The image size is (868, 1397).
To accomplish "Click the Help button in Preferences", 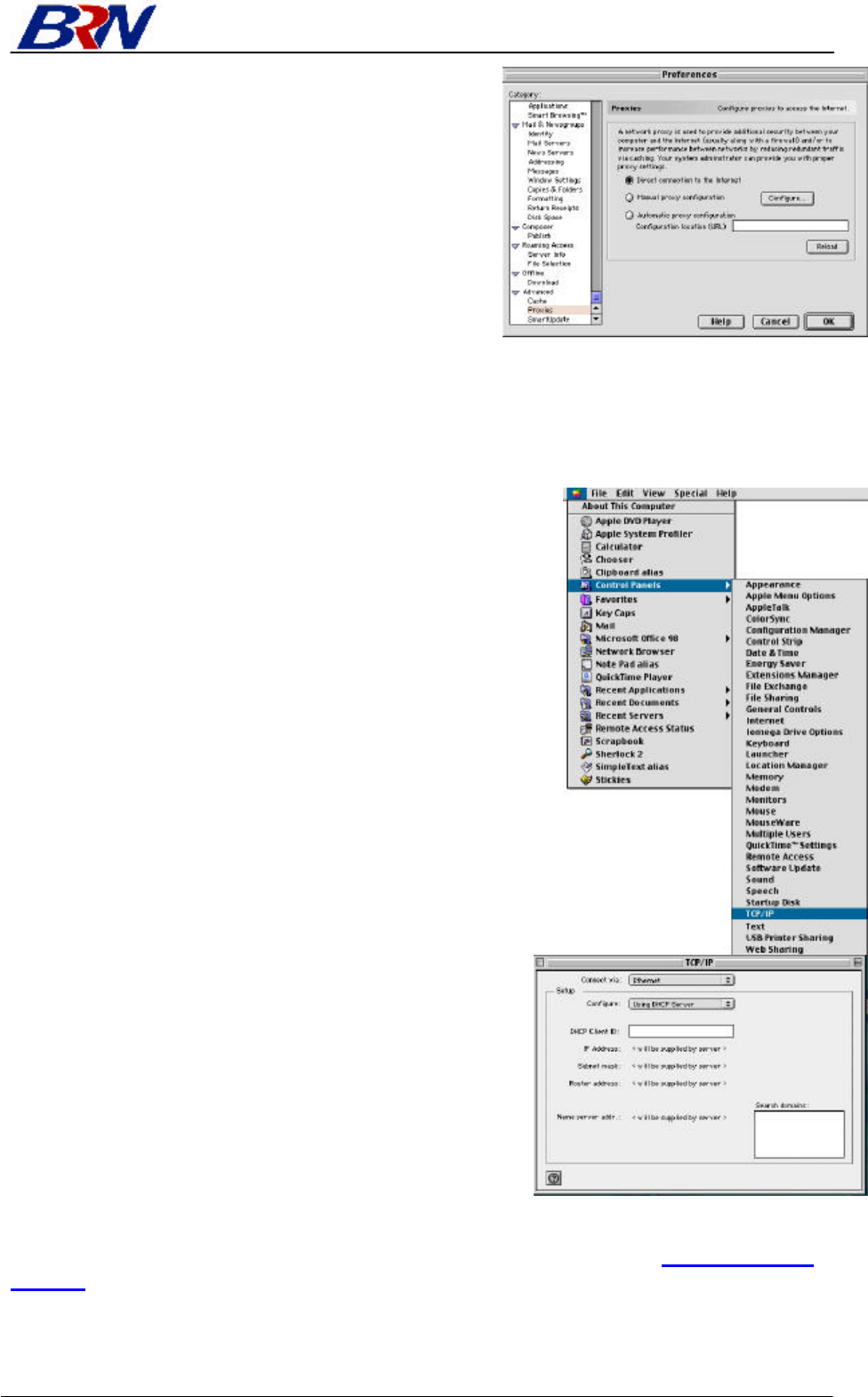I will click(x=721, y=321).
